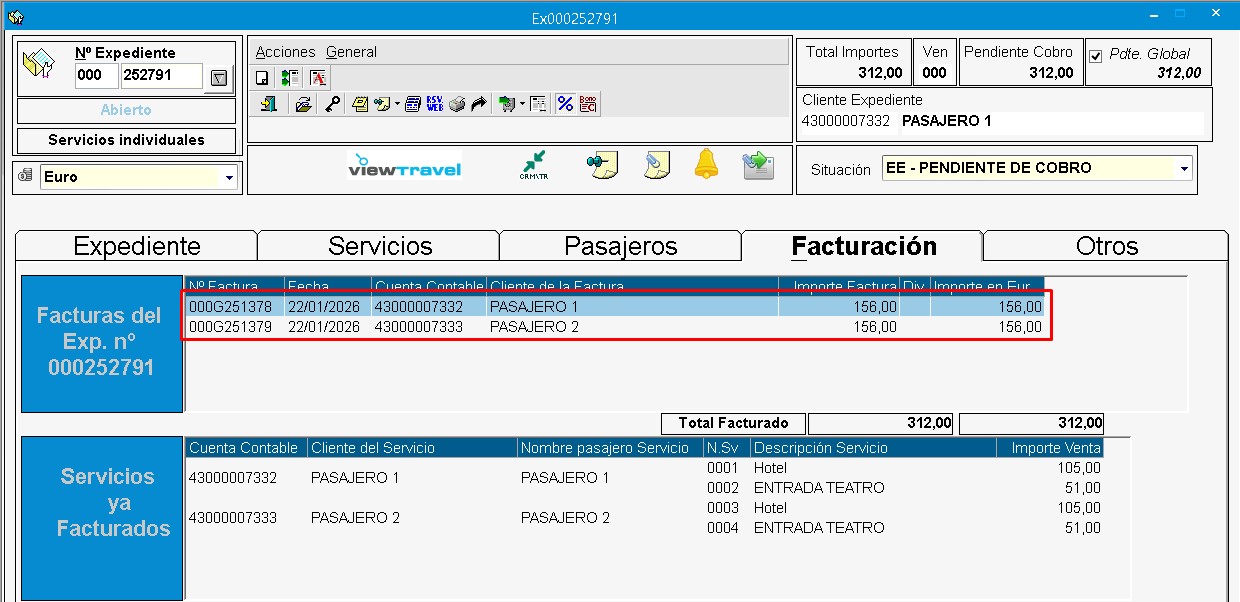Click the exit door icon in the toolbar
The width and height of the screenshot is (1240, 602).
point(268,104)
